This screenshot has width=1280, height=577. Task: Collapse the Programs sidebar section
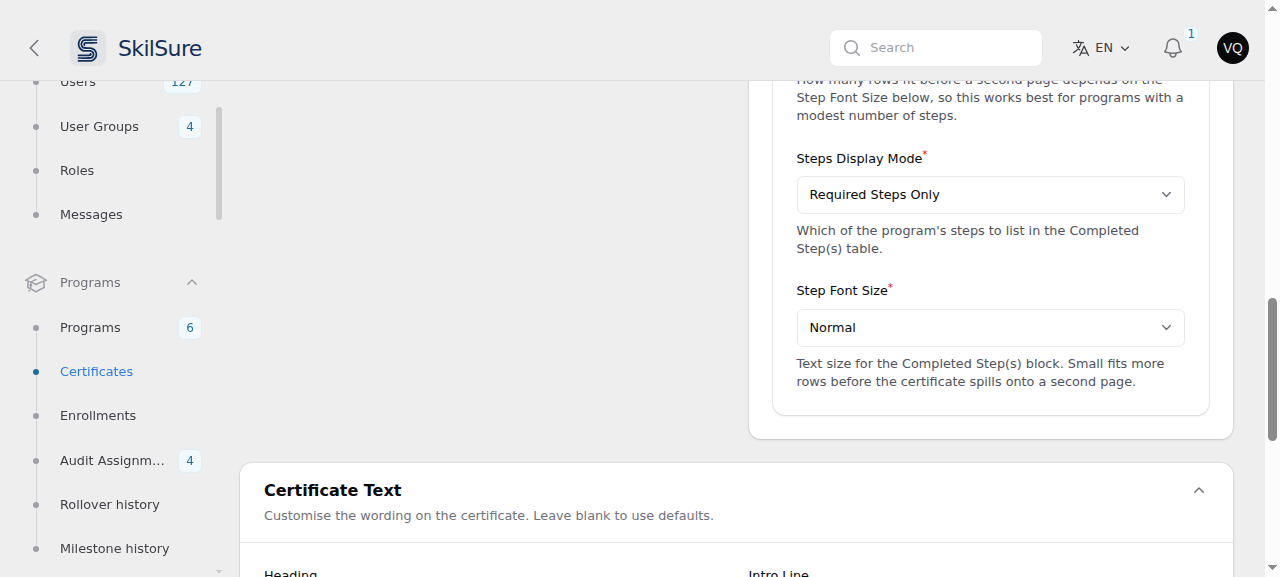pyautogui.click(x=192, y=283)
